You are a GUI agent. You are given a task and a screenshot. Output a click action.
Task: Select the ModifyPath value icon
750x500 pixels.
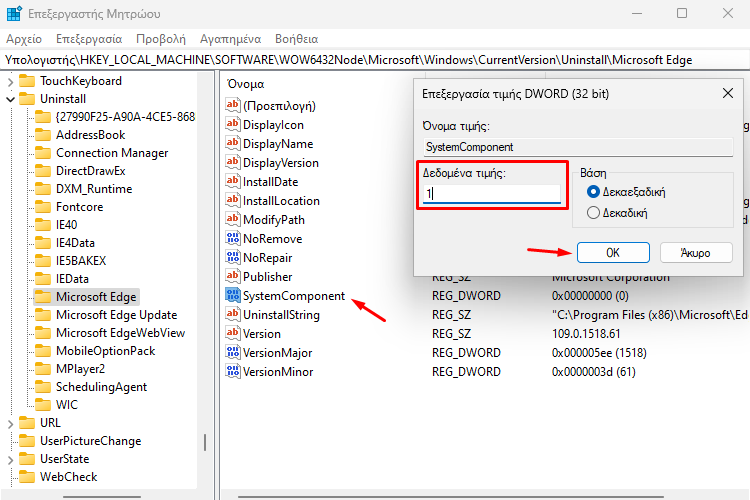232,220
